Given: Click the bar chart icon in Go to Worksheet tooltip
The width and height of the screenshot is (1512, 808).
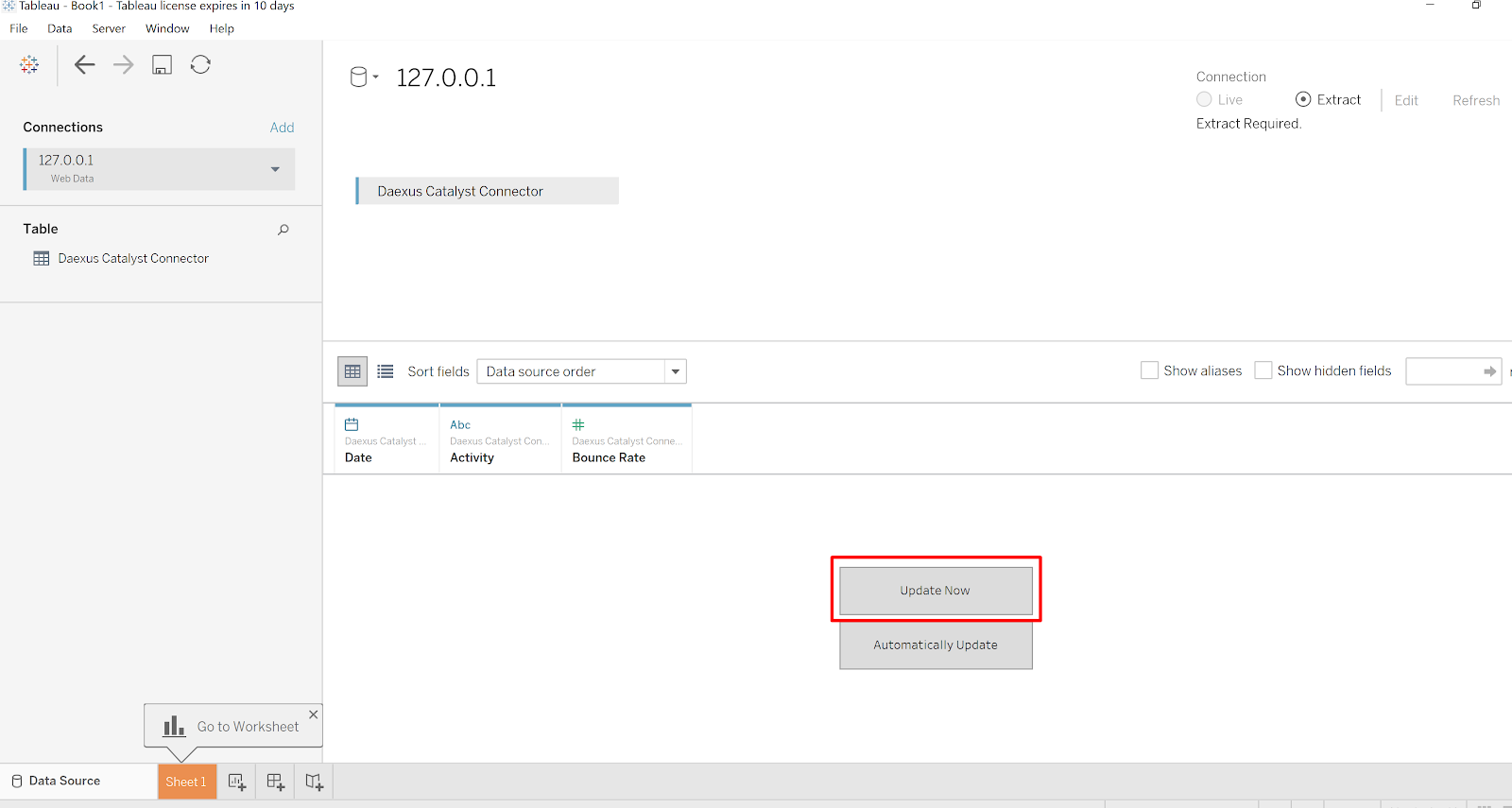Looking at the screenshot, I should 174,726.
